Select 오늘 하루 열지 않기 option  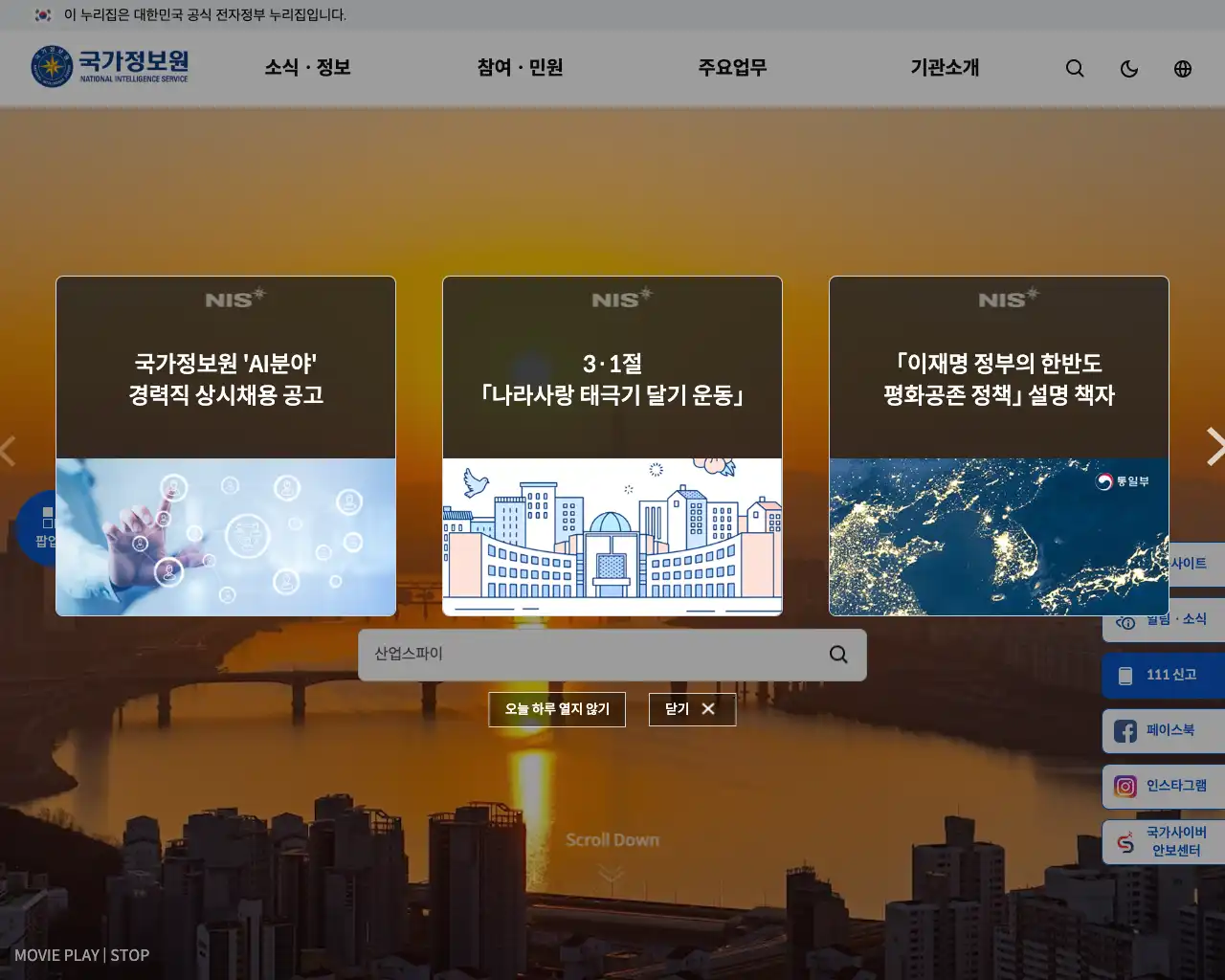click(x=556, y=709)
